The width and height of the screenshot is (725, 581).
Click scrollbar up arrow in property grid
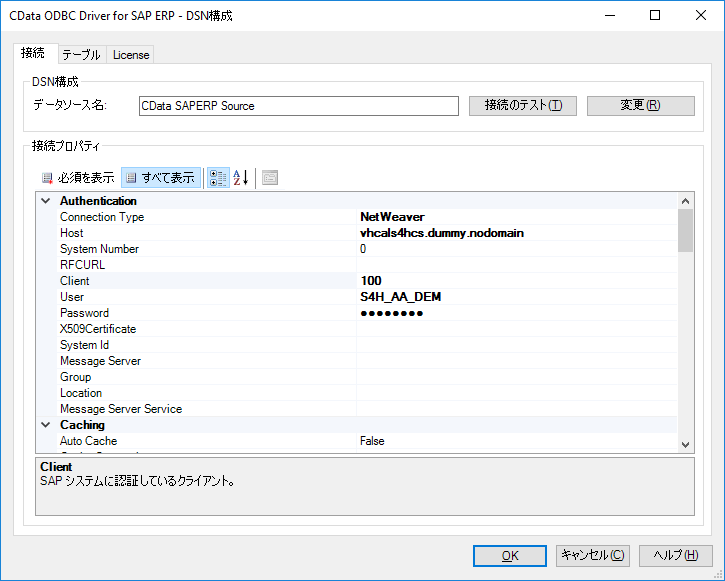coord(686,201)
